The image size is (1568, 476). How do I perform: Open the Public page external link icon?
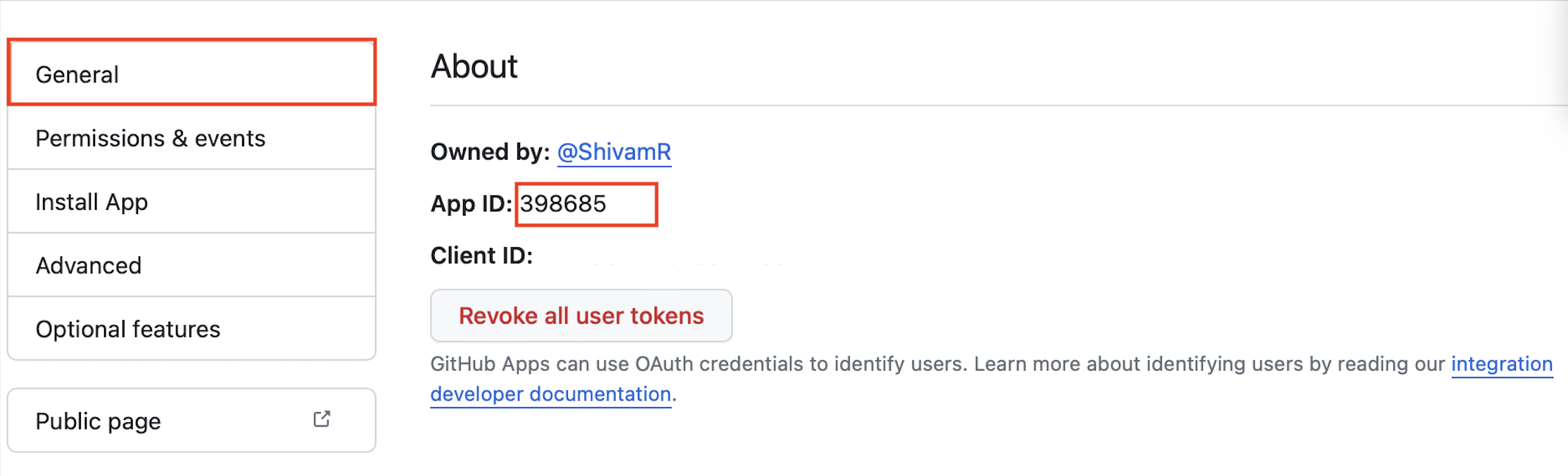[322, 420]
